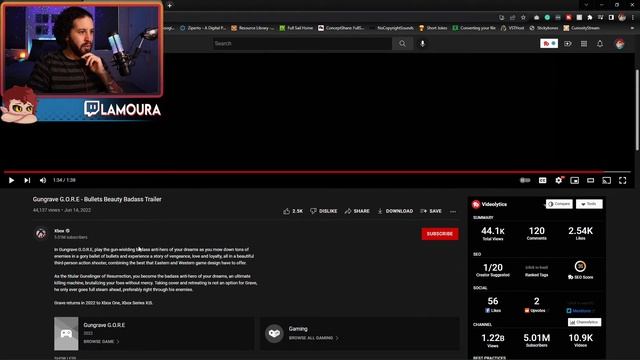
Task: Share this page icon in address bar
Action: (513, 18)
